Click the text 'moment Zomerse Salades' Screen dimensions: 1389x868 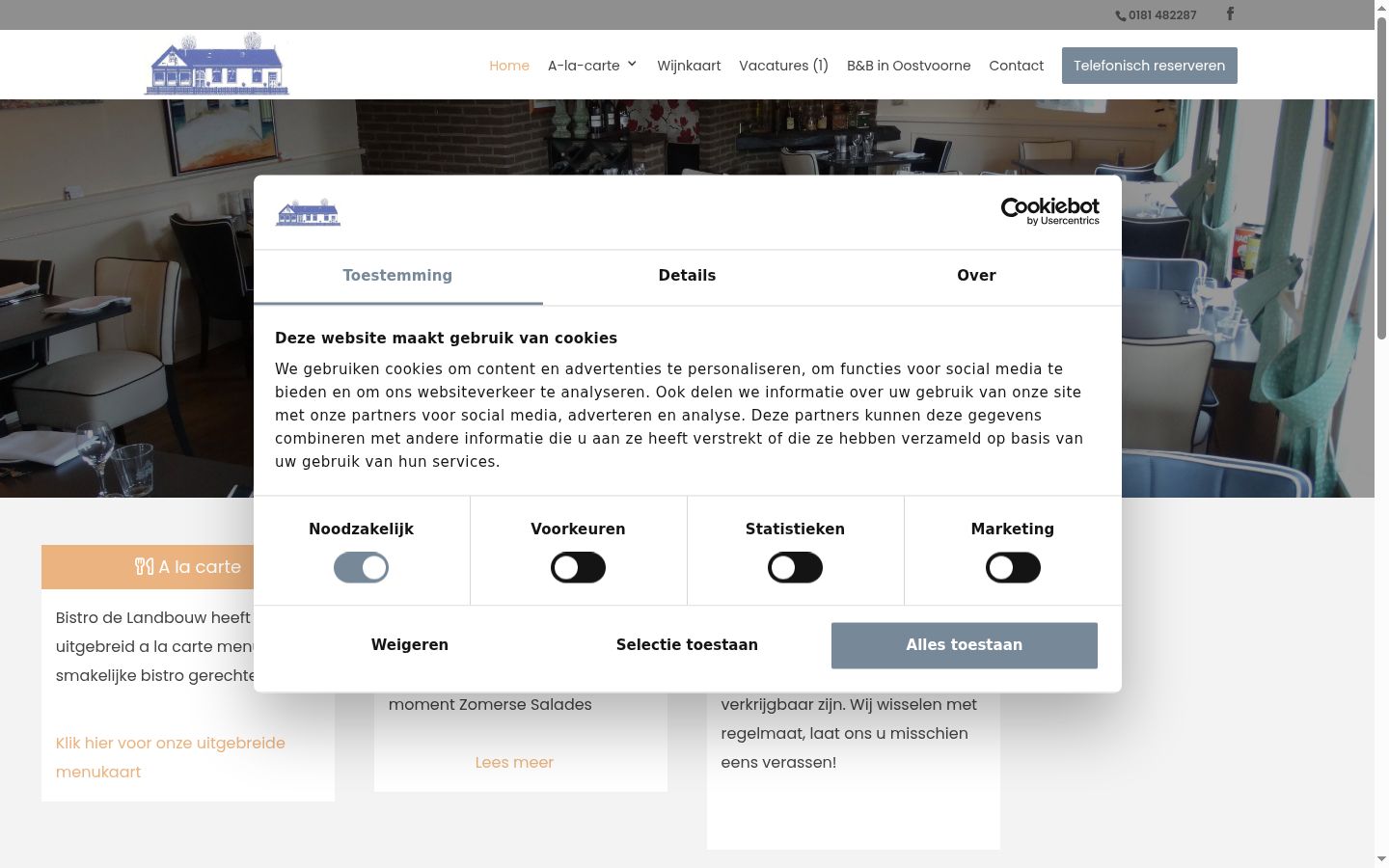pos(490,704)
